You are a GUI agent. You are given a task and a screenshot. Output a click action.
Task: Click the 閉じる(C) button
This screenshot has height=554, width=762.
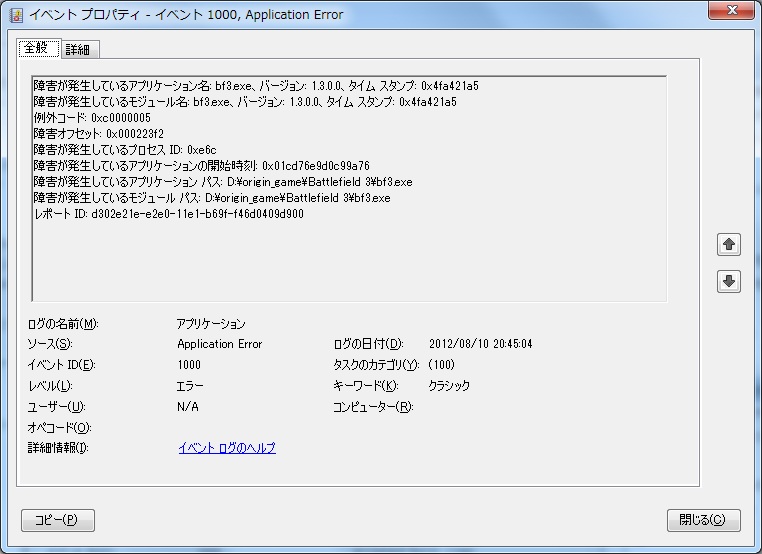click(703, 520)
